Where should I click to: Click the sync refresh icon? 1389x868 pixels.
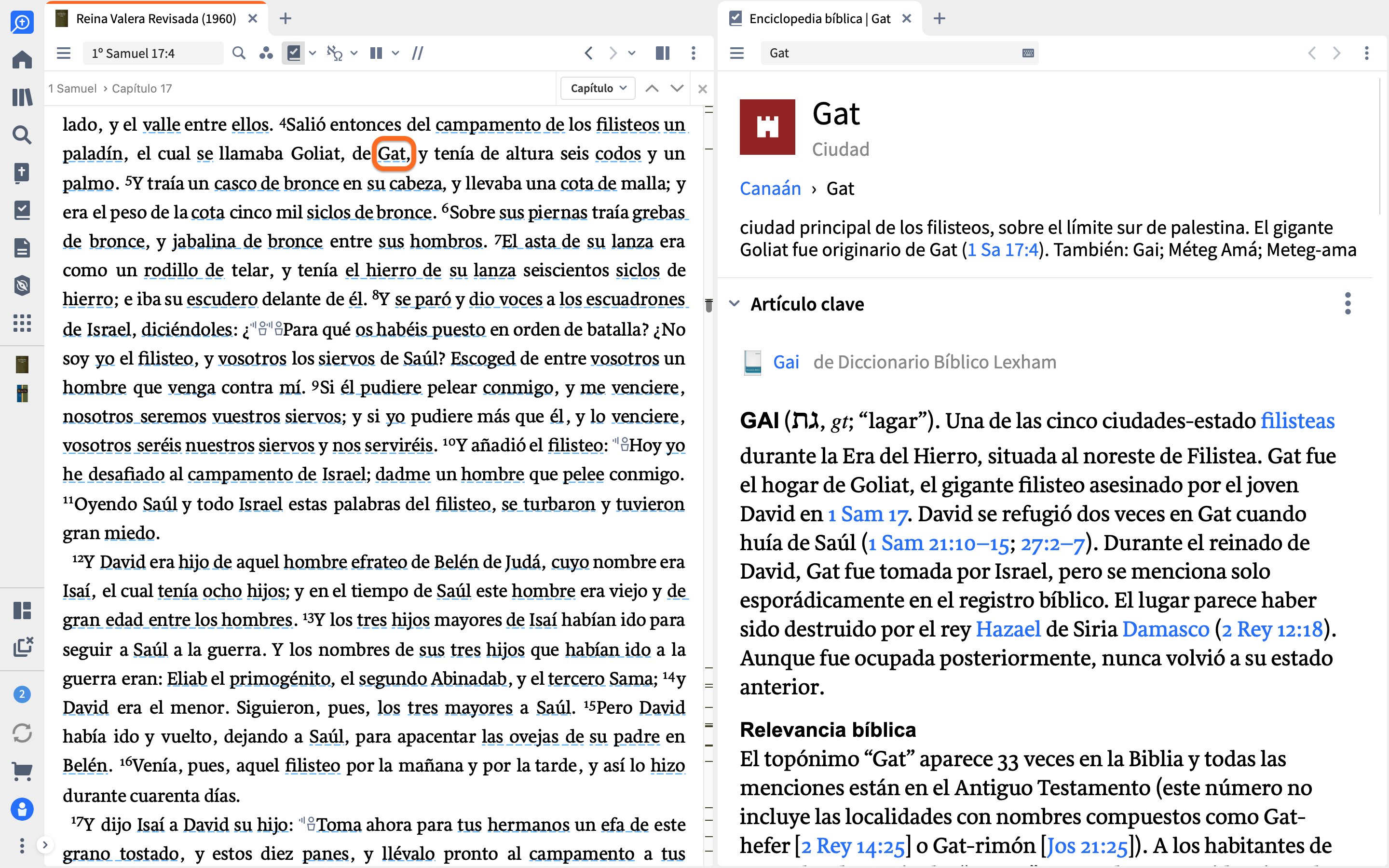click(22, 733)
